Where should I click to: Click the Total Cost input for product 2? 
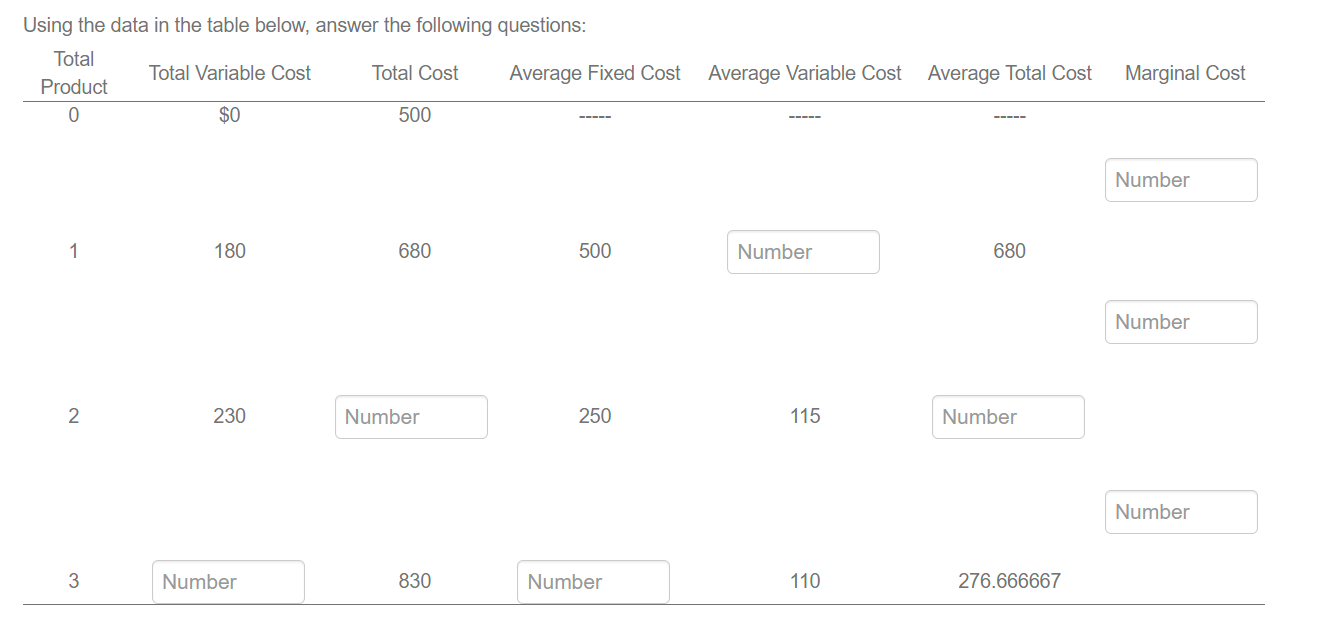[x=411, y=416]
